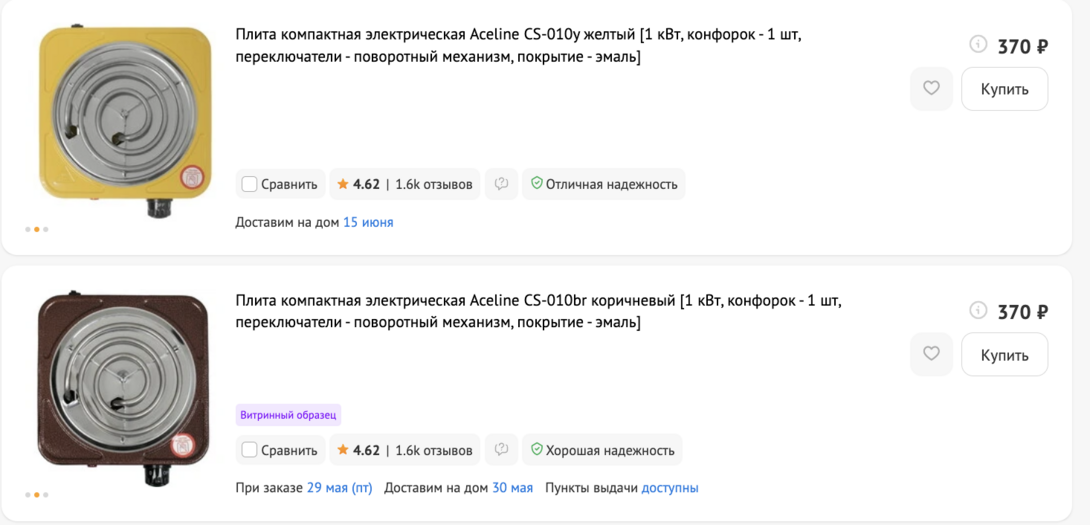This screenshot has width=1090, height=525.
Task: Select first image dot under yellow stove
Action: point(28,229)
